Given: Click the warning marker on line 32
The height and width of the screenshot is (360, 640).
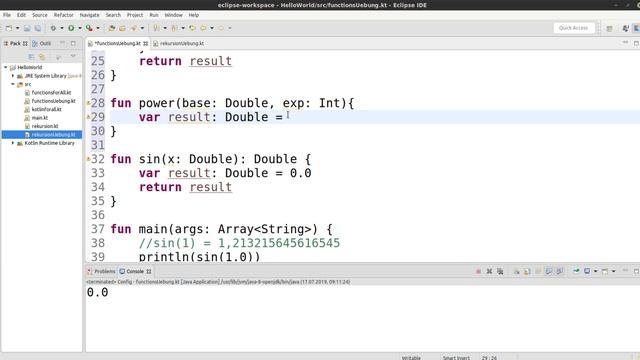Looking at the screenshot, I should 88,159.
